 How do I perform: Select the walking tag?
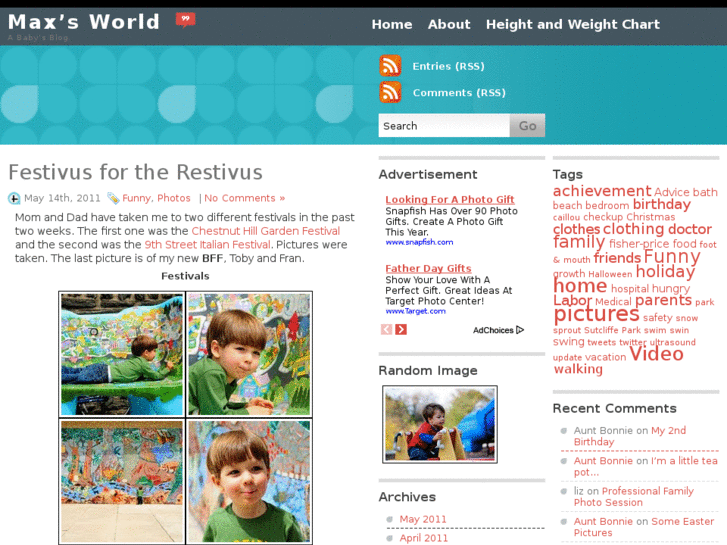point(578,369)
